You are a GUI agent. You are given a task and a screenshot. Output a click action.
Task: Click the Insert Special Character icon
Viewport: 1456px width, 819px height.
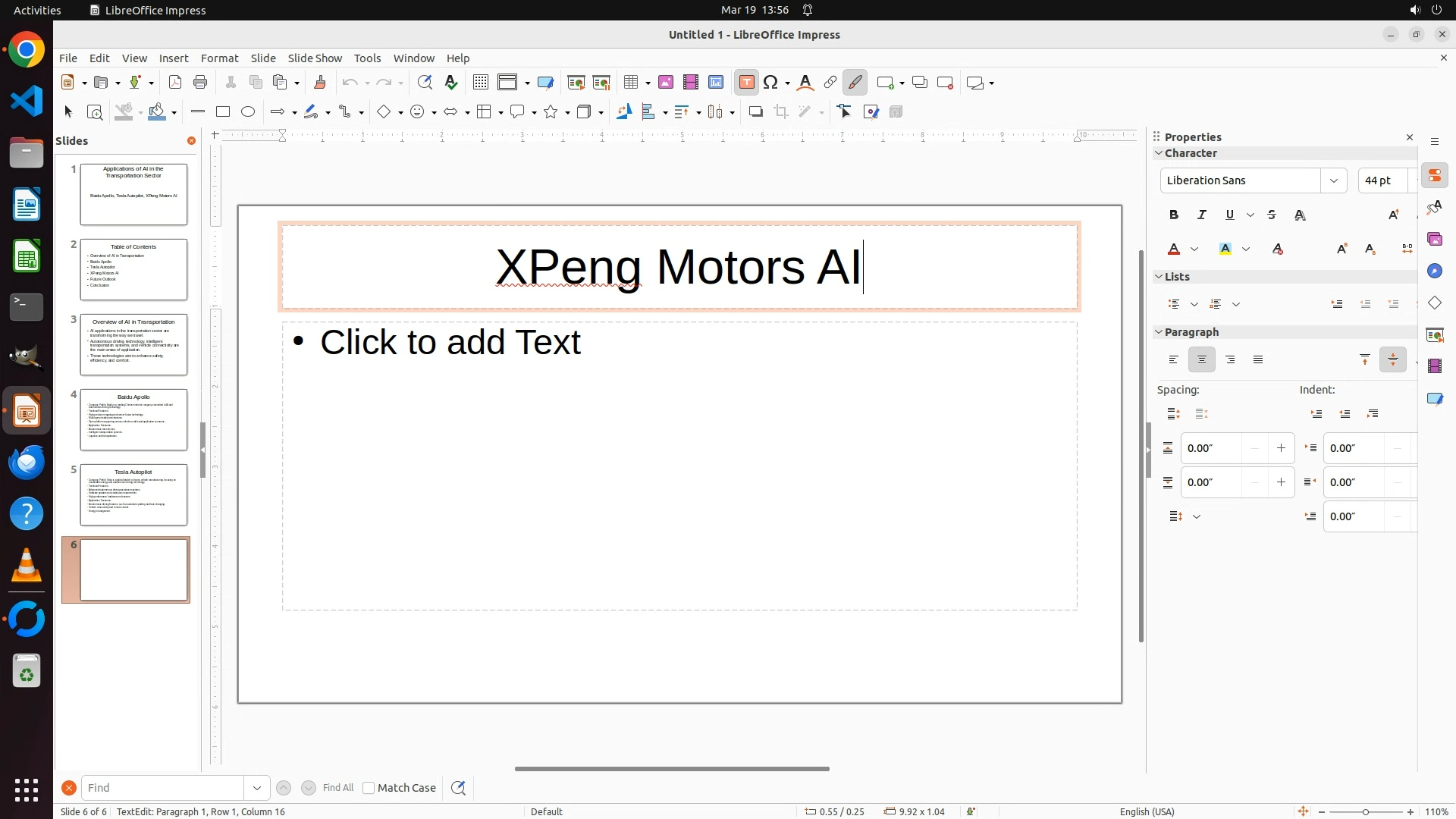point(771,83)
